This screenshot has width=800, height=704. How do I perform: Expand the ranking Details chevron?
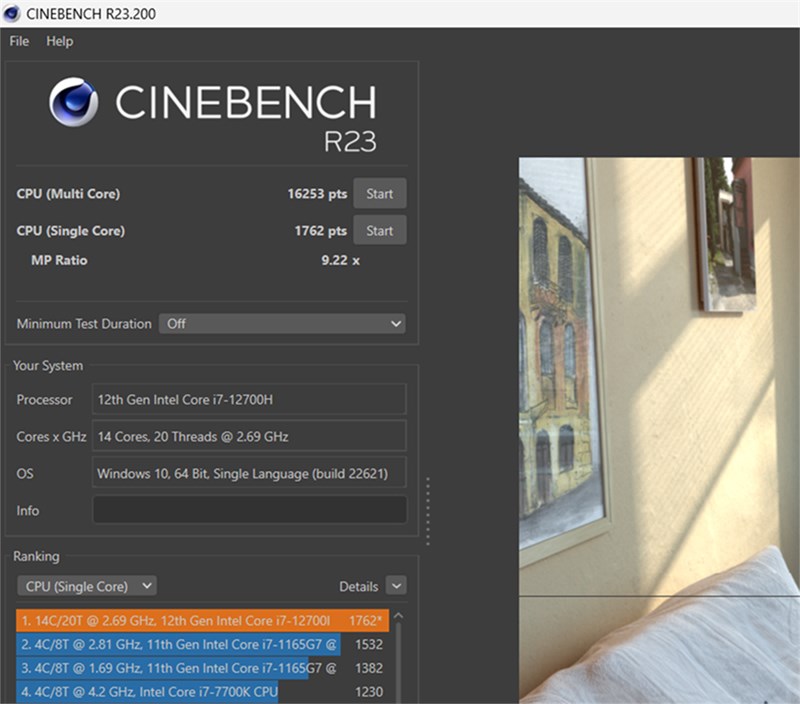(x=396, y=586)
